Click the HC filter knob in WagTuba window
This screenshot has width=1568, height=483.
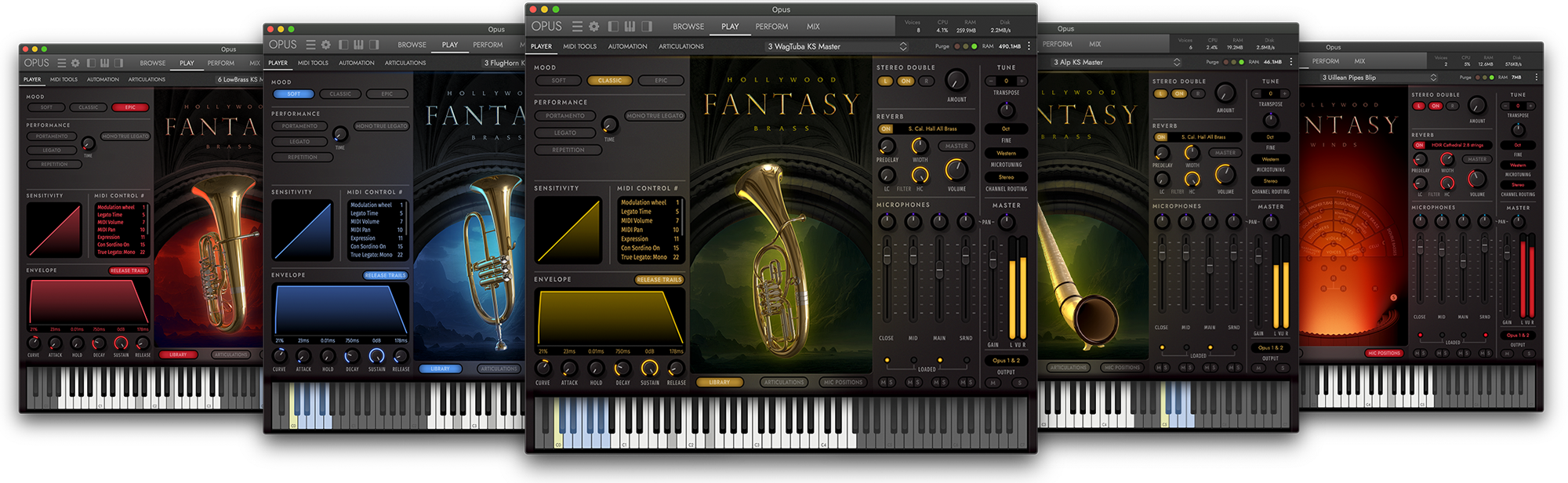[920, 175]
